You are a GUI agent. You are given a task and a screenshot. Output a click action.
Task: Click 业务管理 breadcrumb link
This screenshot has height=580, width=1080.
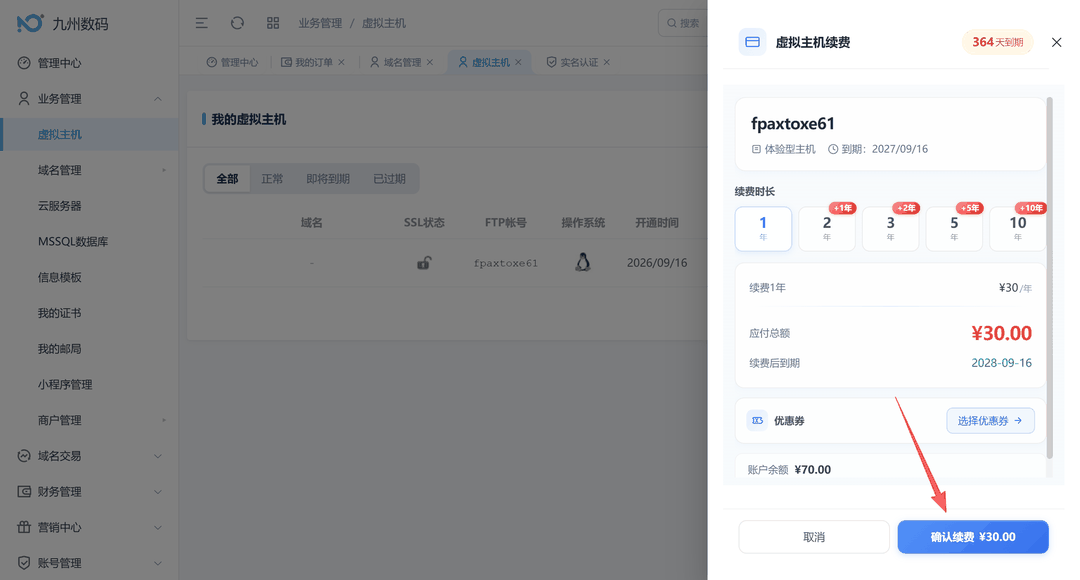click(320, 23)
